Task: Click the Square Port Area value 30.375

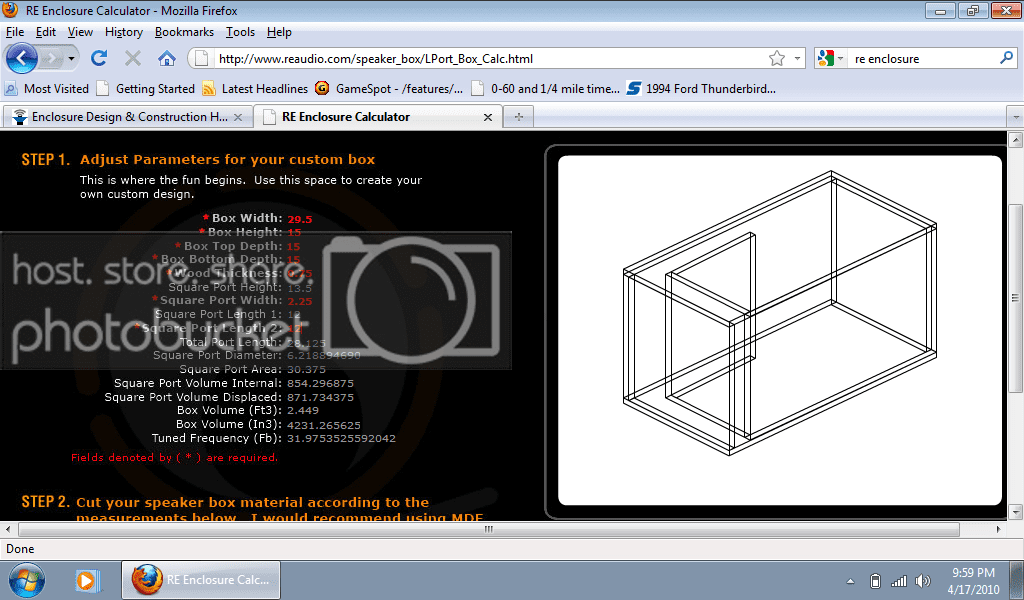Action: pyautogui.click(x=306, y=370)
